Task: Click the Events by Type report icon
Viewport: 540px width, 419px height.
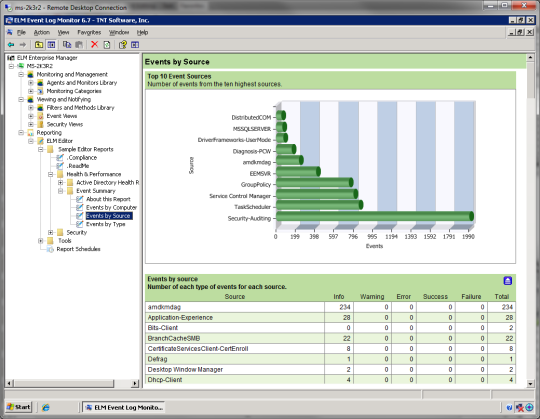Action: click(x=80, y=224)
